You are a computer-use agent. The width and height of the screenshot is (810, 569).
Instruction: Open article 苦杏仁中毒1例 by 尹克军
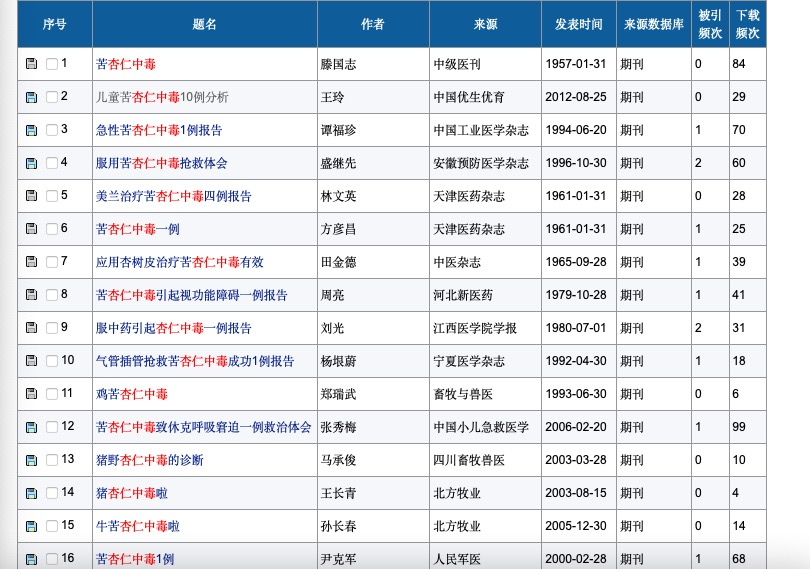pos(134,559)
